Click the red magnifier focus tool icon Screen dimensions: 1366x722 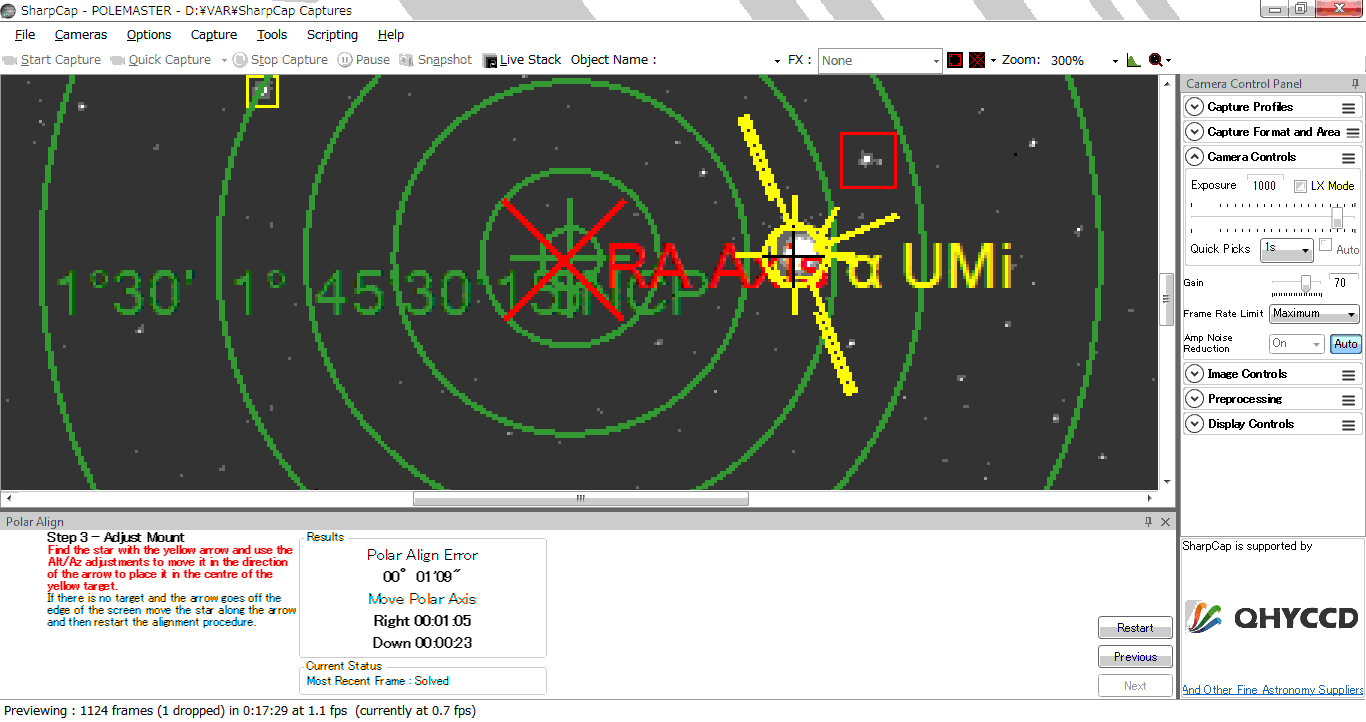(1156, 60)
